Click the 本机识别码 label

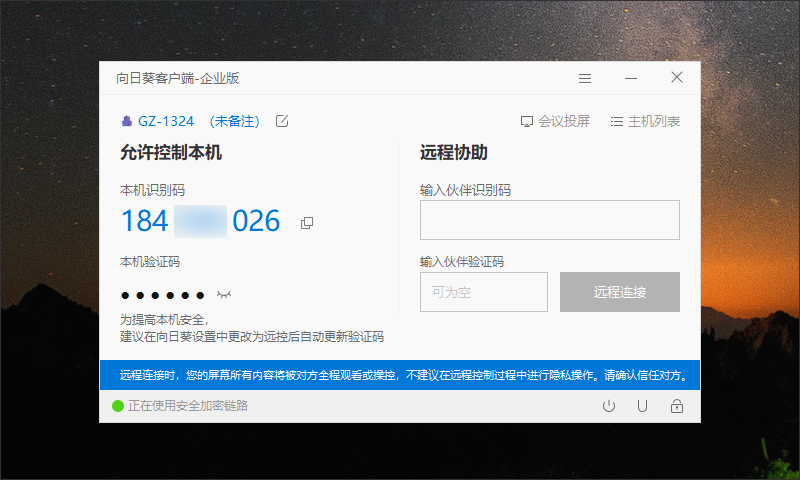coord(152,190)
